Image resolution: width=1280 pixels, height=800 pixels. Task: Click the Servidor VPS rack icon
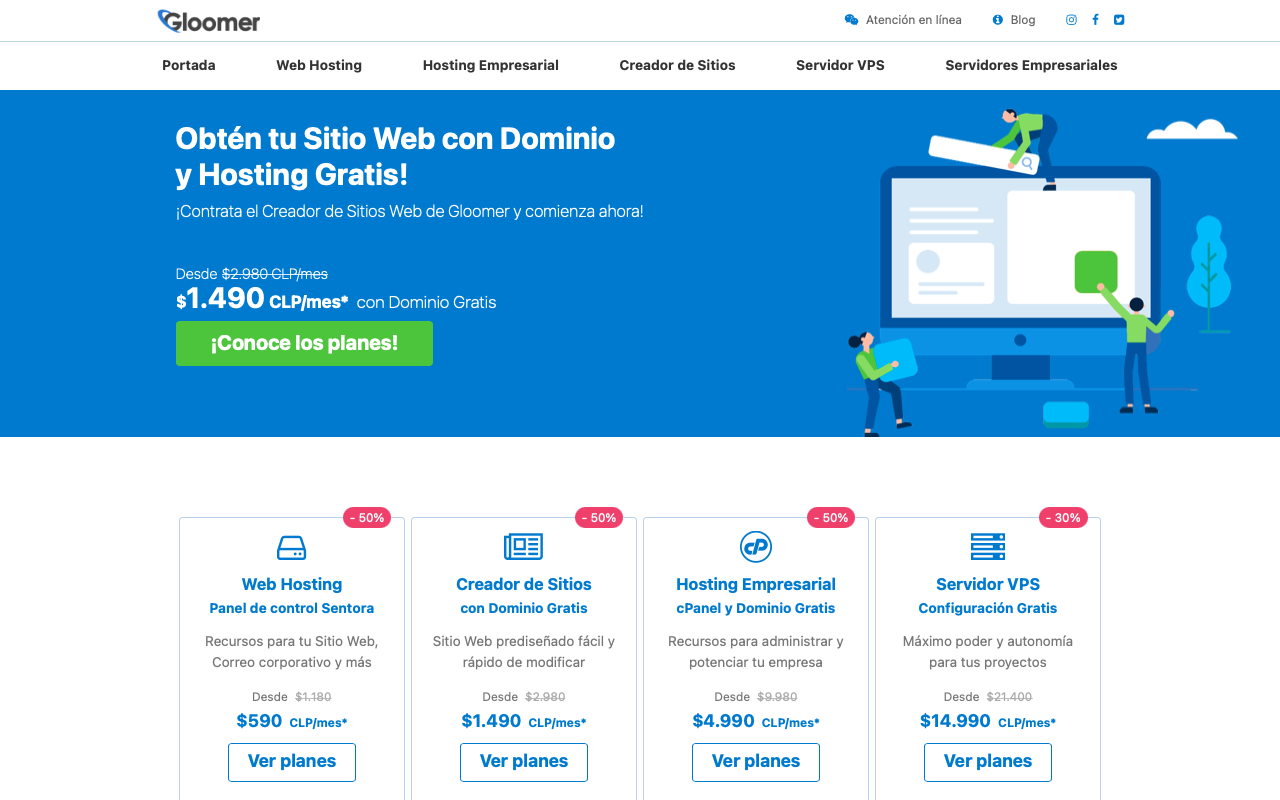(987, 547)
